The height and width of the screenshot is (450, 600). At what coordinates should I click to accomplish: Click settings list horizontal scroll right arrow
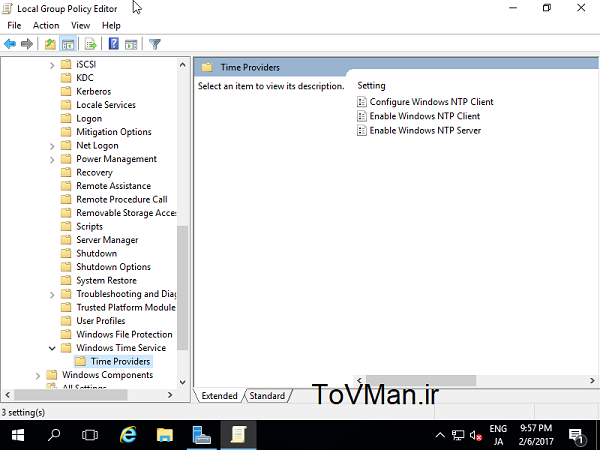coord(592,380)
